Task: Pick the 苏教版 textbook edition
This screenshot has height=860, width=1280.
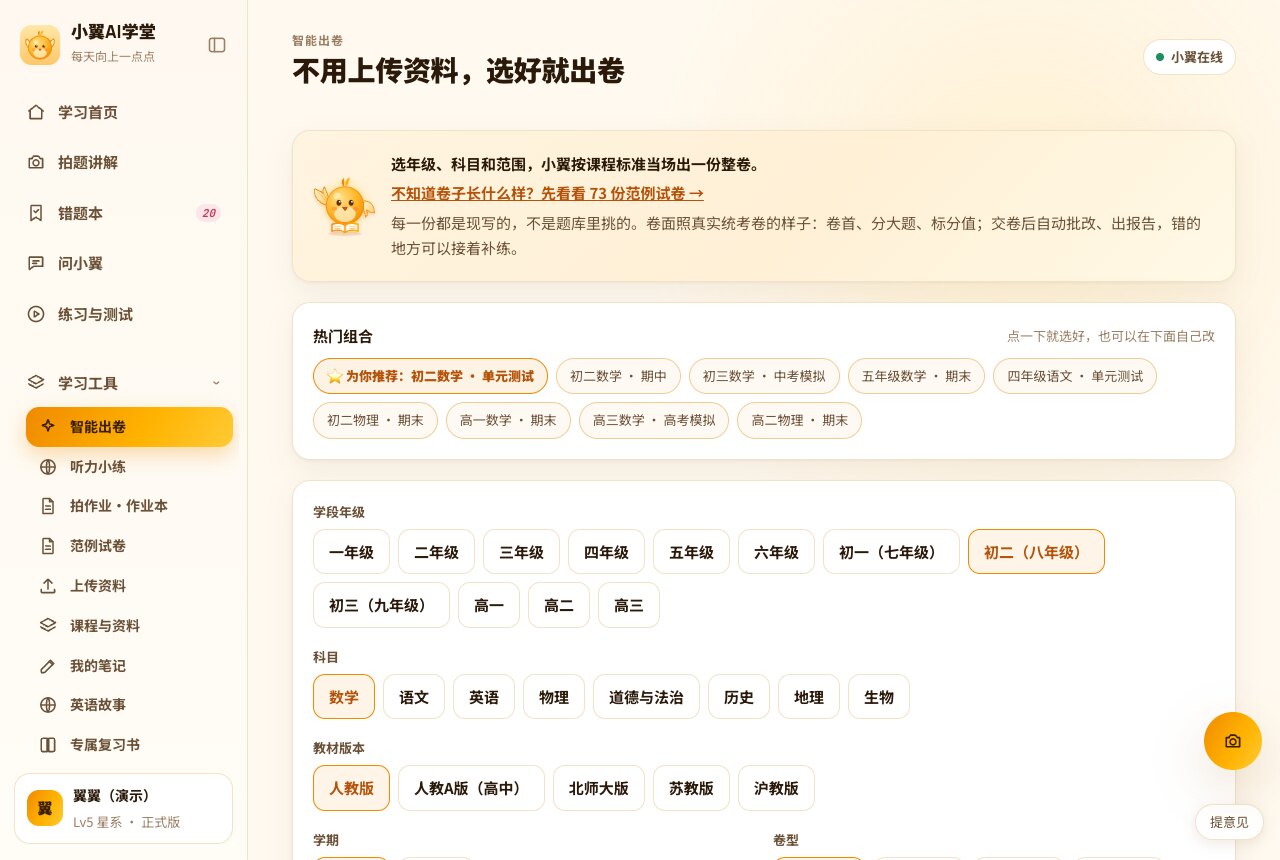Action: (x=691, y=788)
